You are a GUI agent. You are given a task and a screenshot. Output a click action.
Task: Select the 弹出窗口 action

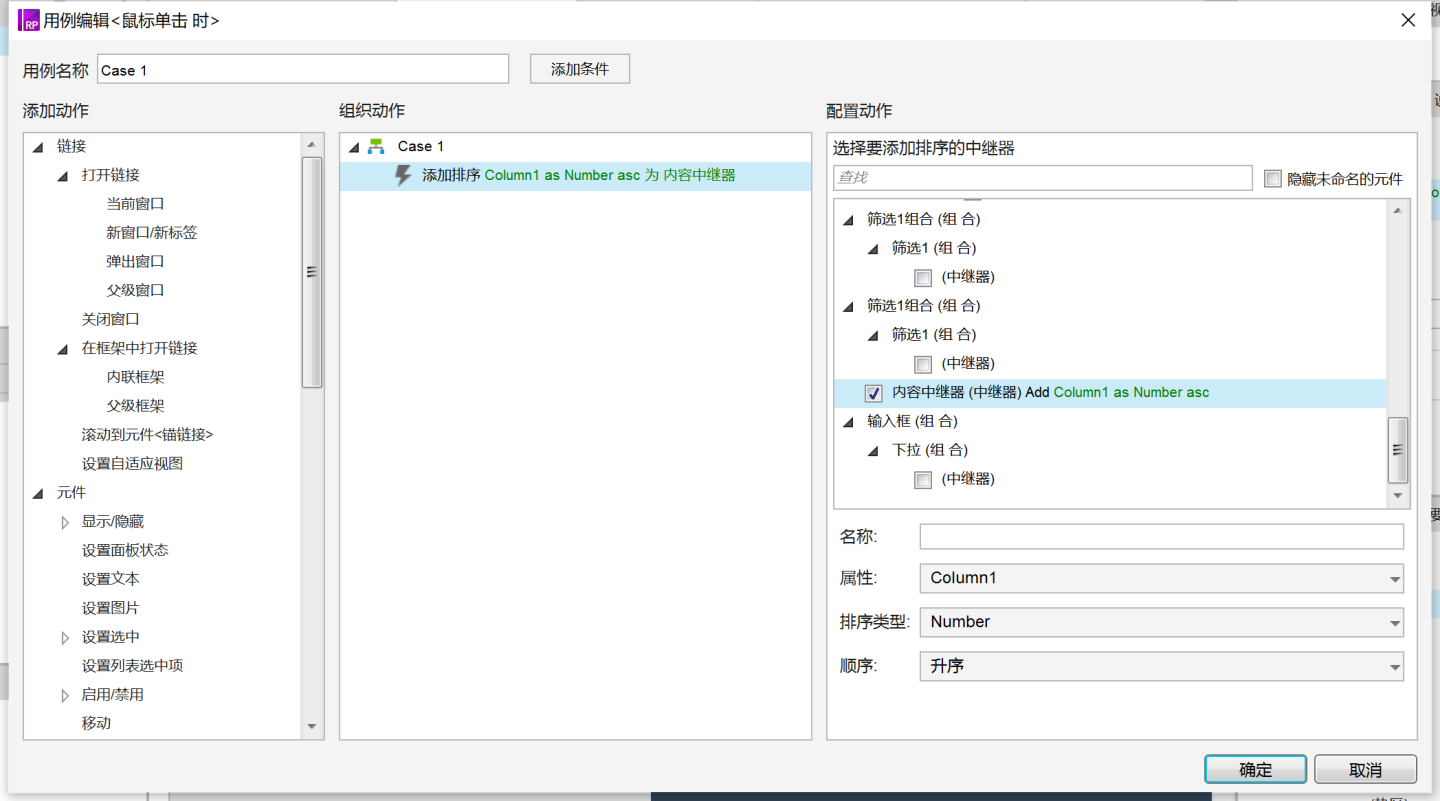135,262
